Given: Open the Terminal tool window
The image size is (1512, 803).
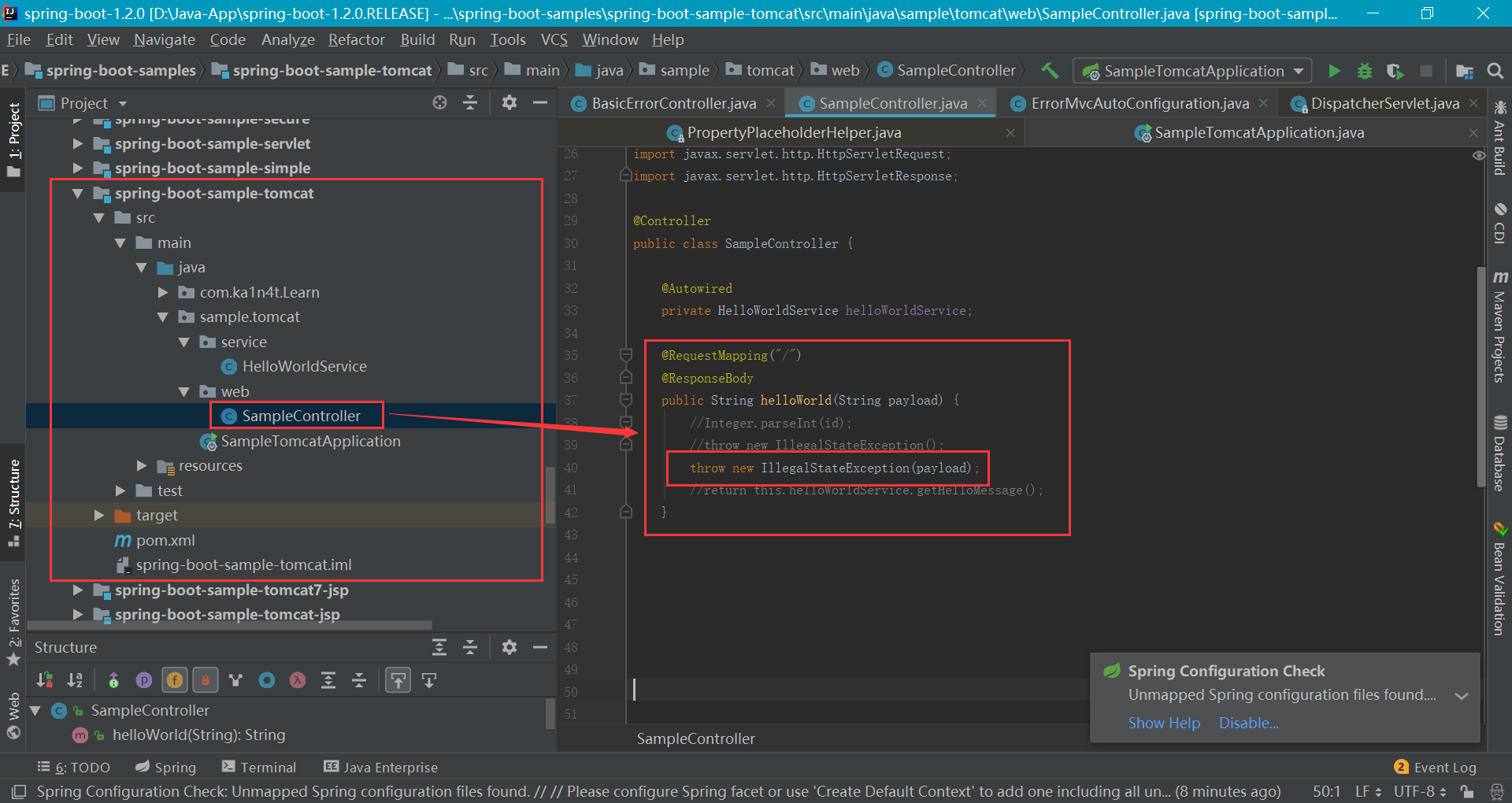Looking at the screenshot, I should coord(259,768).
